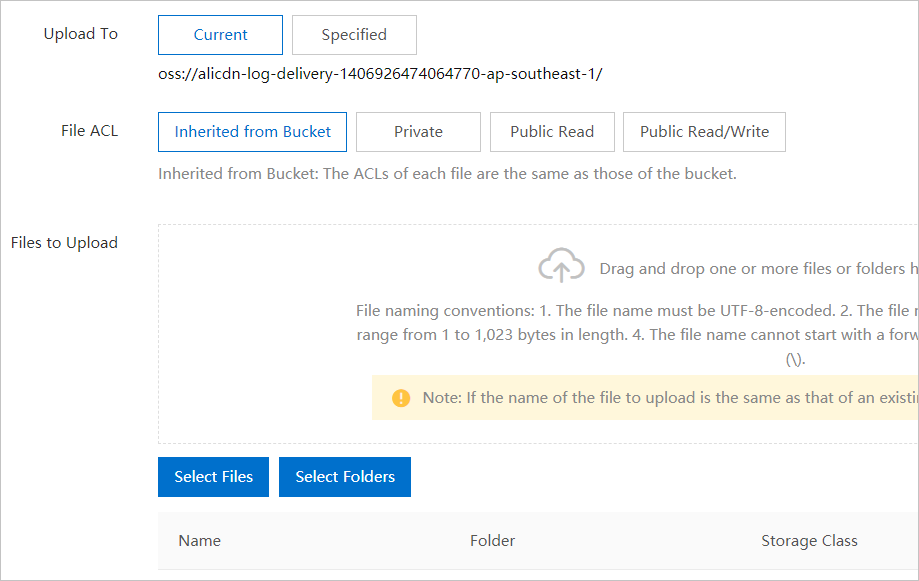Set file ACL to Private

[x=418, y=132]
